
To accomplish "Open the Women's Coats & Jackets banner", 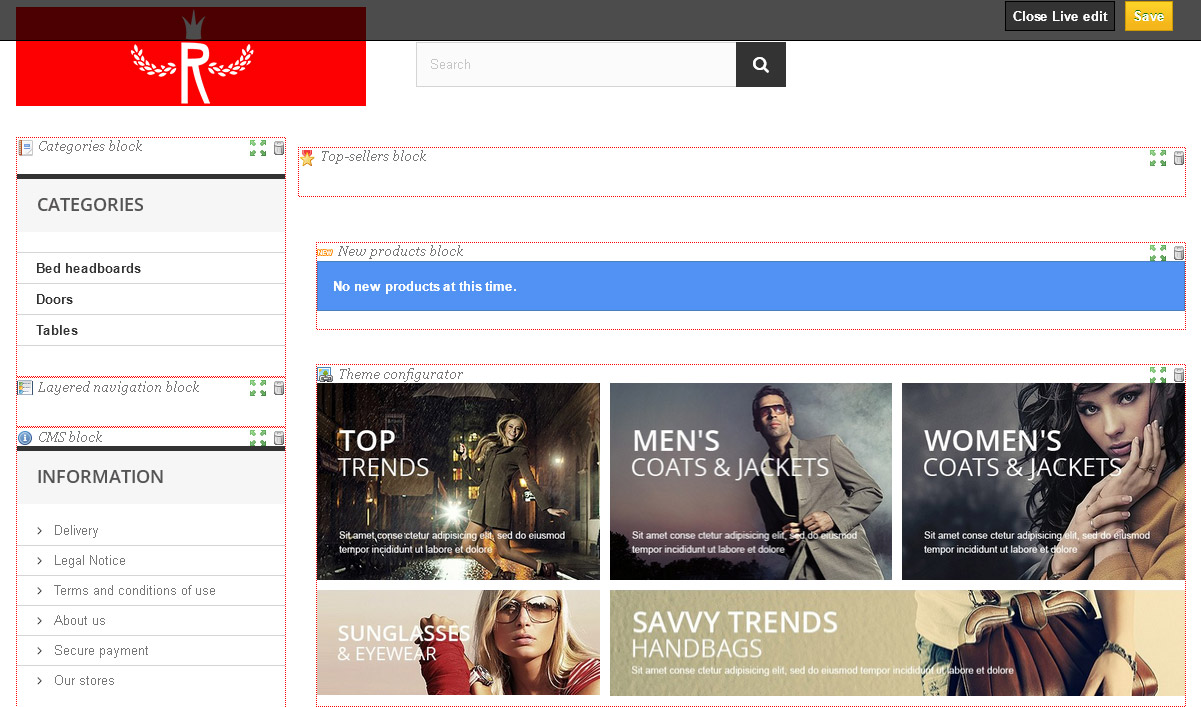I will pos(1043,482).
